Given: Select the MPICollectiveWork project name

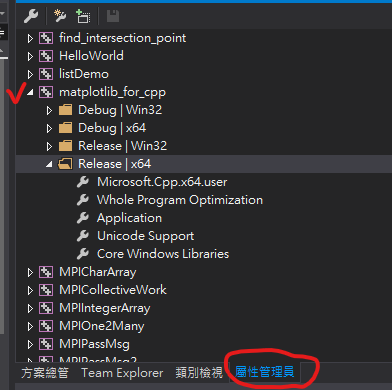Looking at the screenshot, I should pos(113,290).
